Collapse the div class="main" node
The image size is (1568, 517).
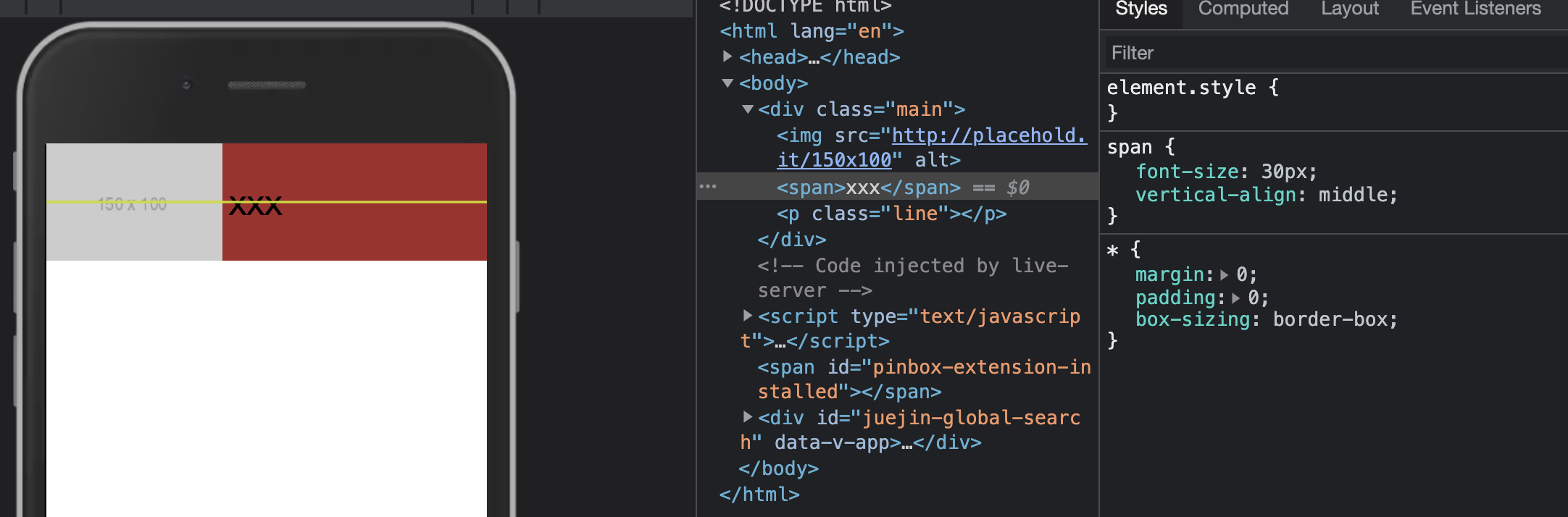click(x=748, y=109)
